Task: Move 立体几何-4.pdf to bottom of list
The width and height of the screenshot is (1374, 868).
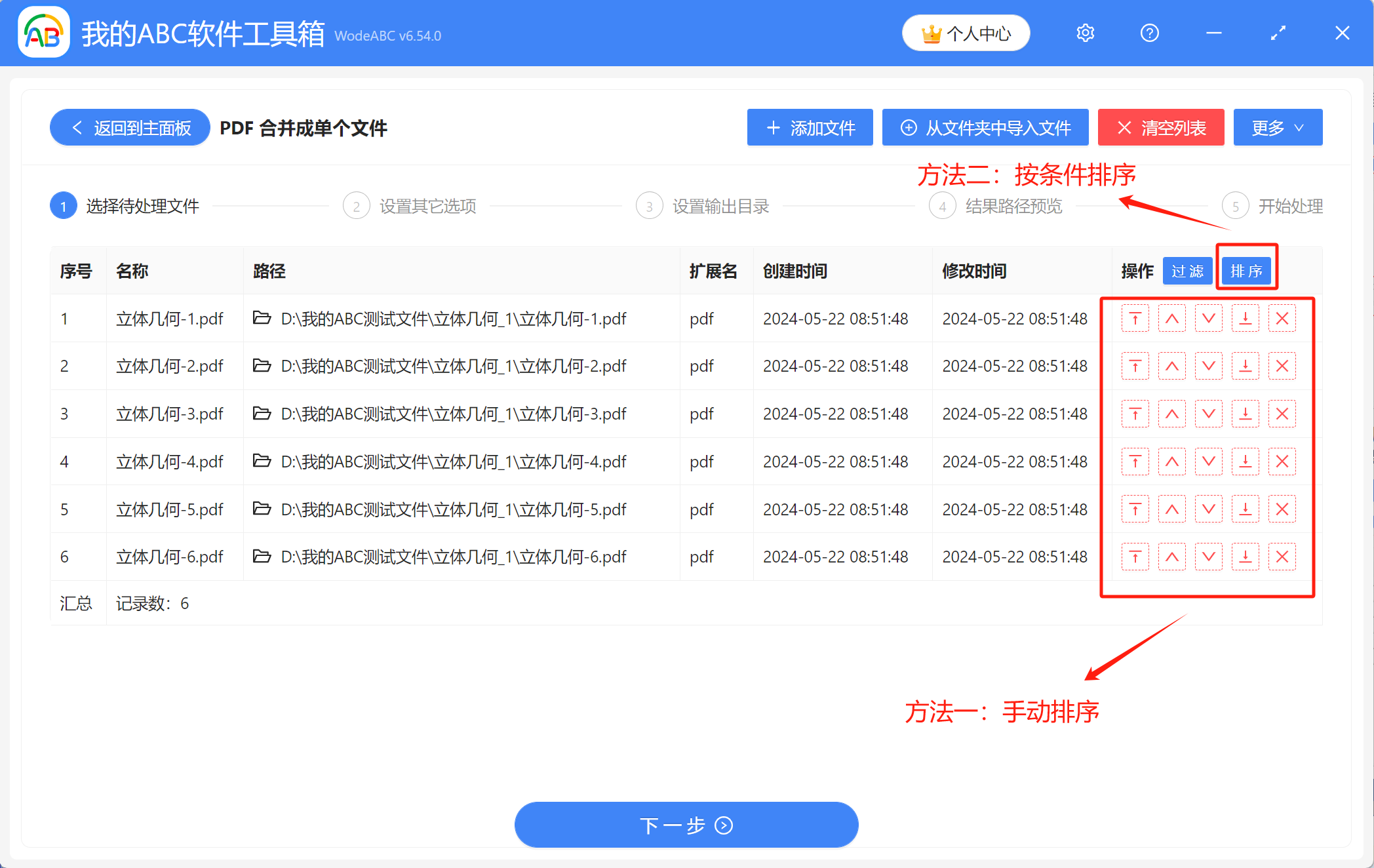Action: 1246,461
